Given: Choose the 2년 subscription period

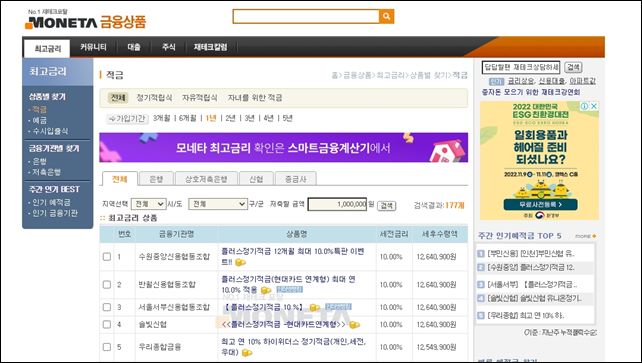Looking at the screenshot, I should (x=231, y=118).
